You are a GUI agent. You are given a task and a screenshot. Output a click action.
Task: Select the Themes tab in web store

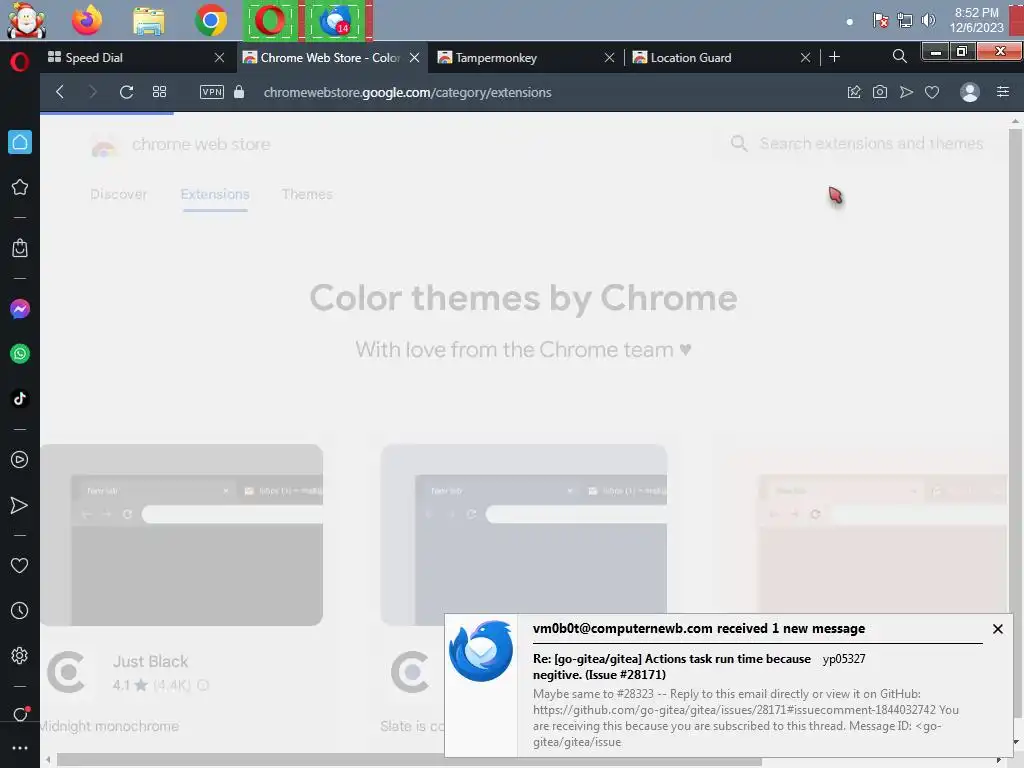pyautogui.click(x=307, y=194)
